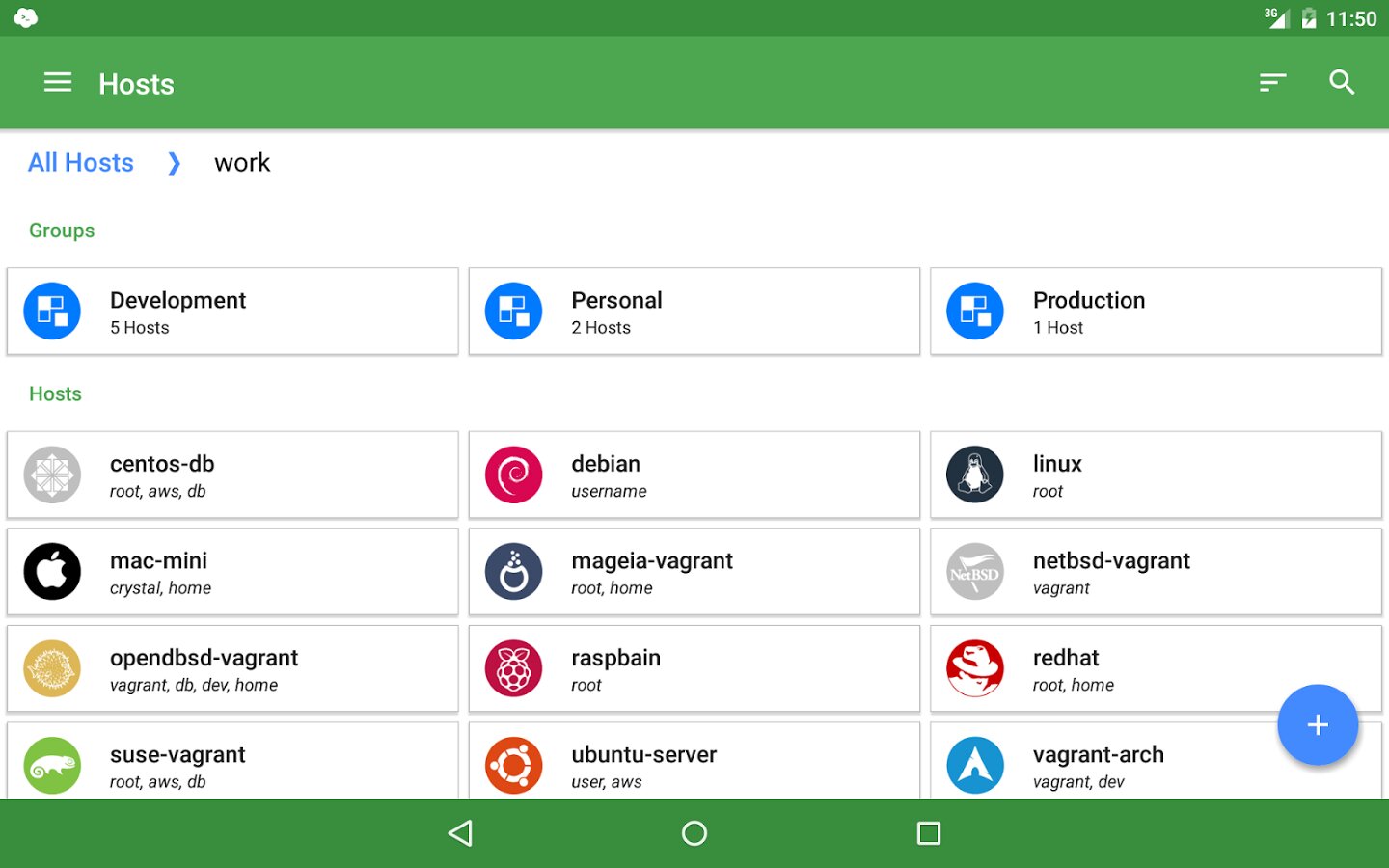1389x868 pixels.
Task: Open the opendbsd-vagrant host
Action: point(232,669)
